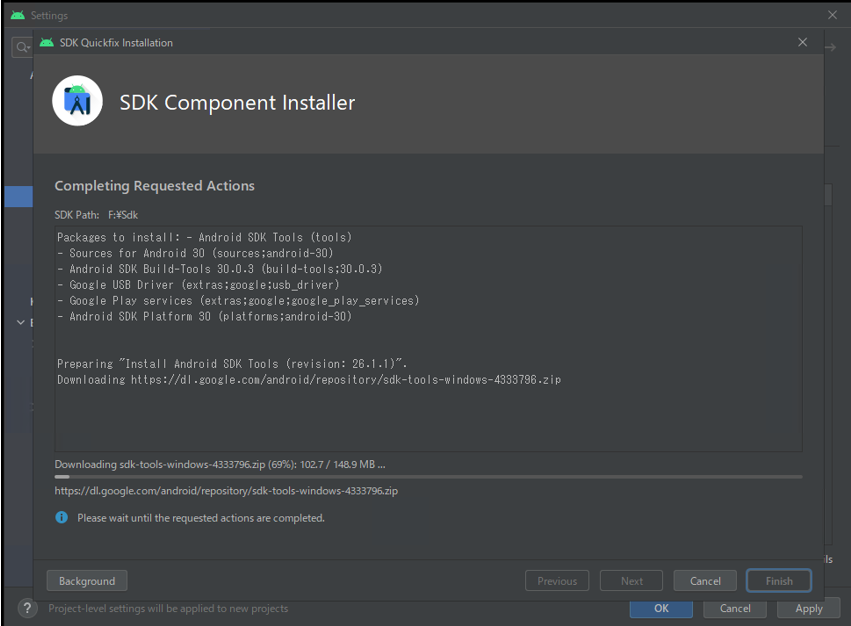Click the Android icon in SDK Quickfix title bar

[47, 42]
